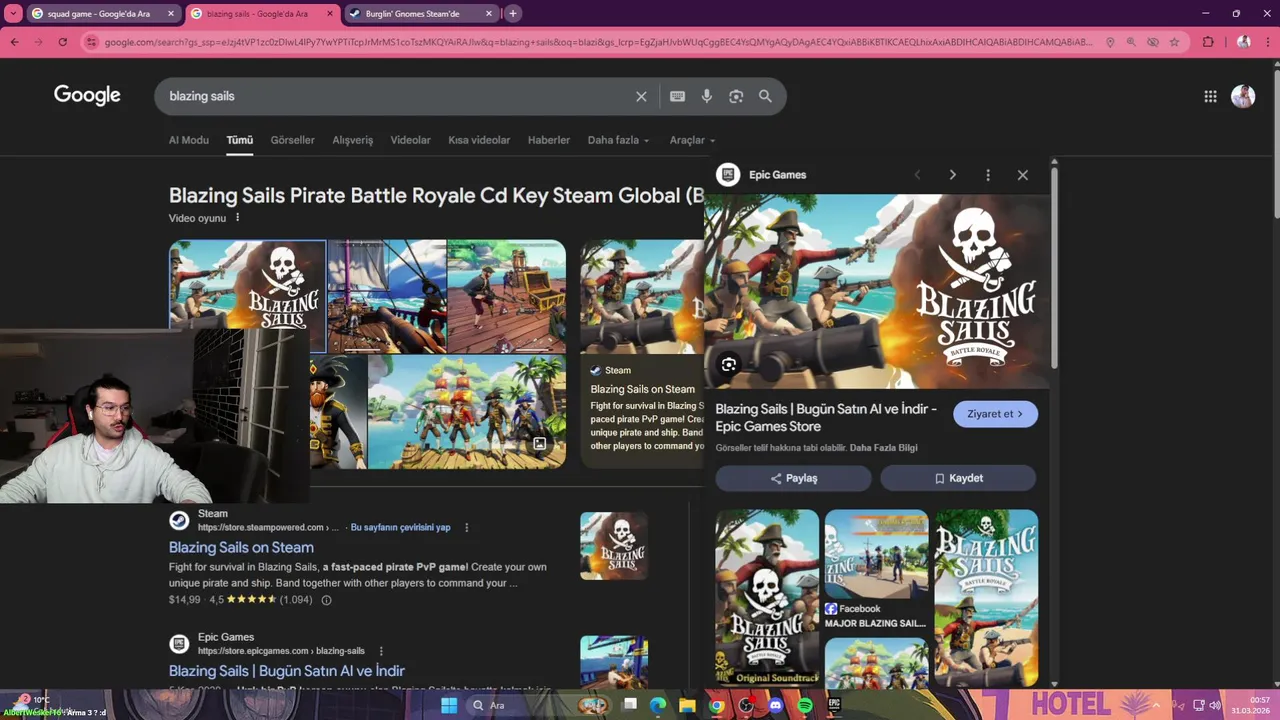This screenshot has height=720, width=1280.
Task: Open the Chrome extensions puzzle icon
Action: point(1208,42)
